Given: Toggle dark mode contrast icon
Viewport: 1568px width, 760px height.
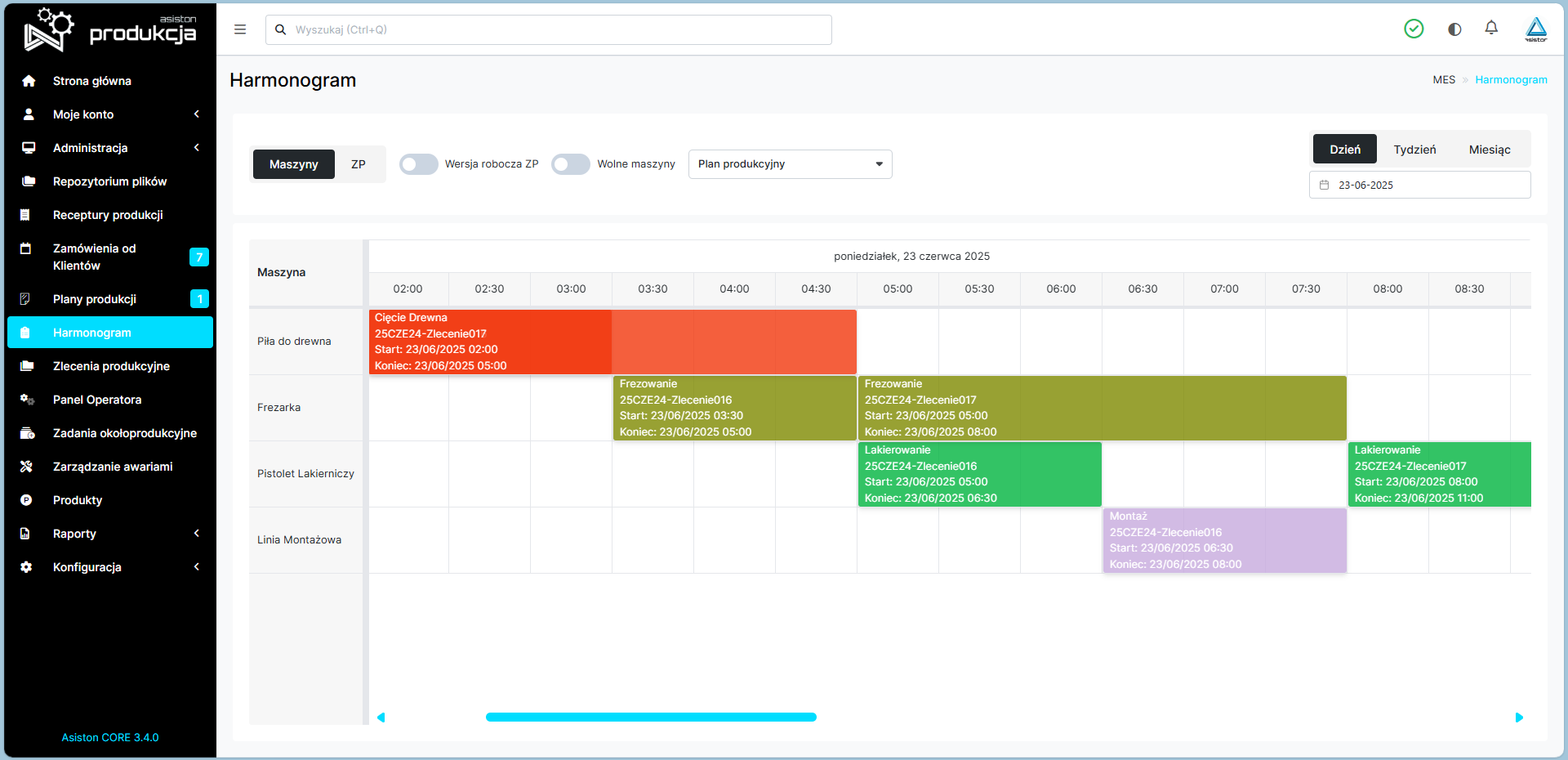Looking at the screenshot, I should pos(1454,29).
